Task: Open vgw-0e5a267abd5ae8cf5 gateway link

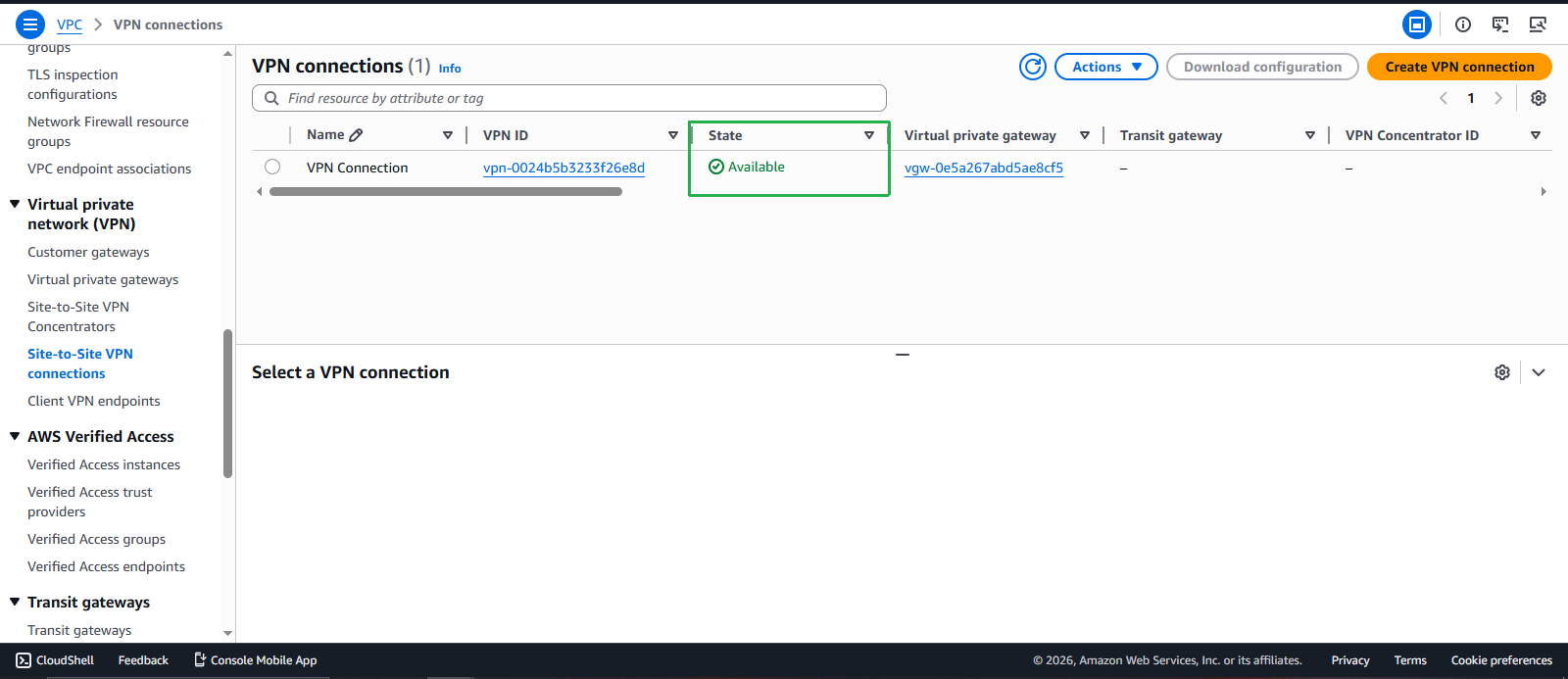Action: point(984,168)
